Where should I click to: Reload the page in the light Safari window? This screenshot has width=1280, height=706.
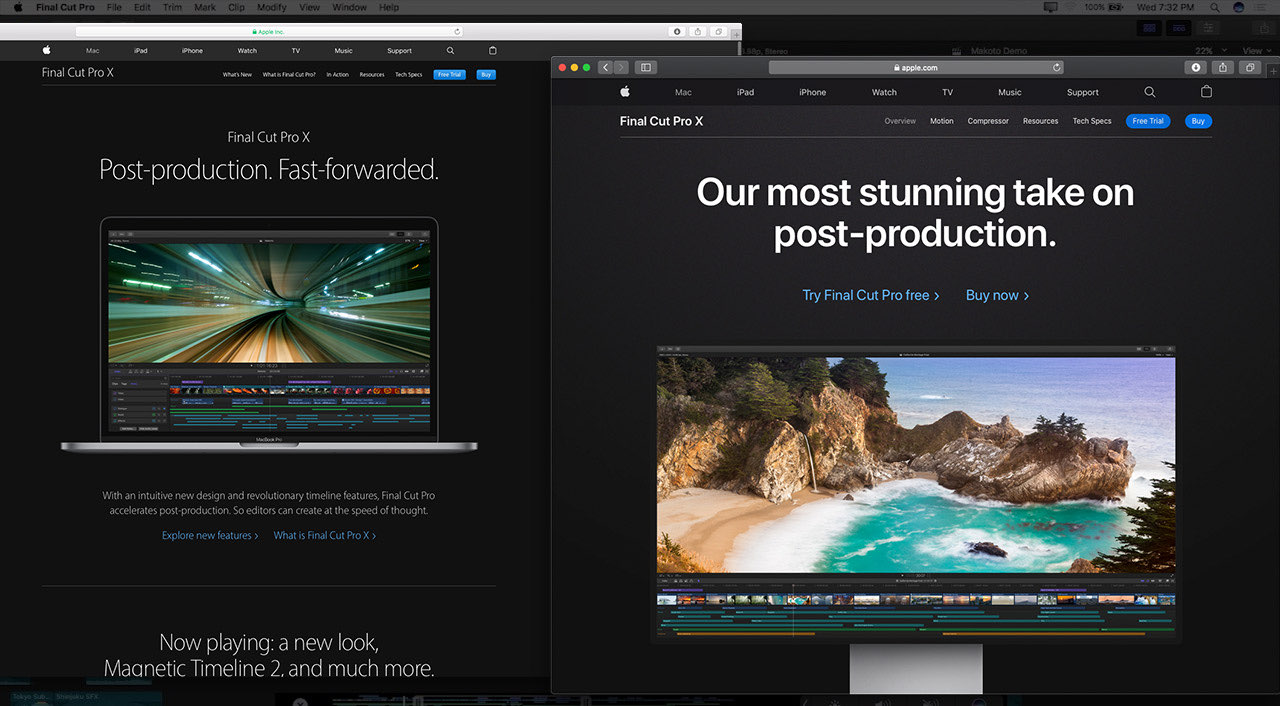(x=457, y=32)
